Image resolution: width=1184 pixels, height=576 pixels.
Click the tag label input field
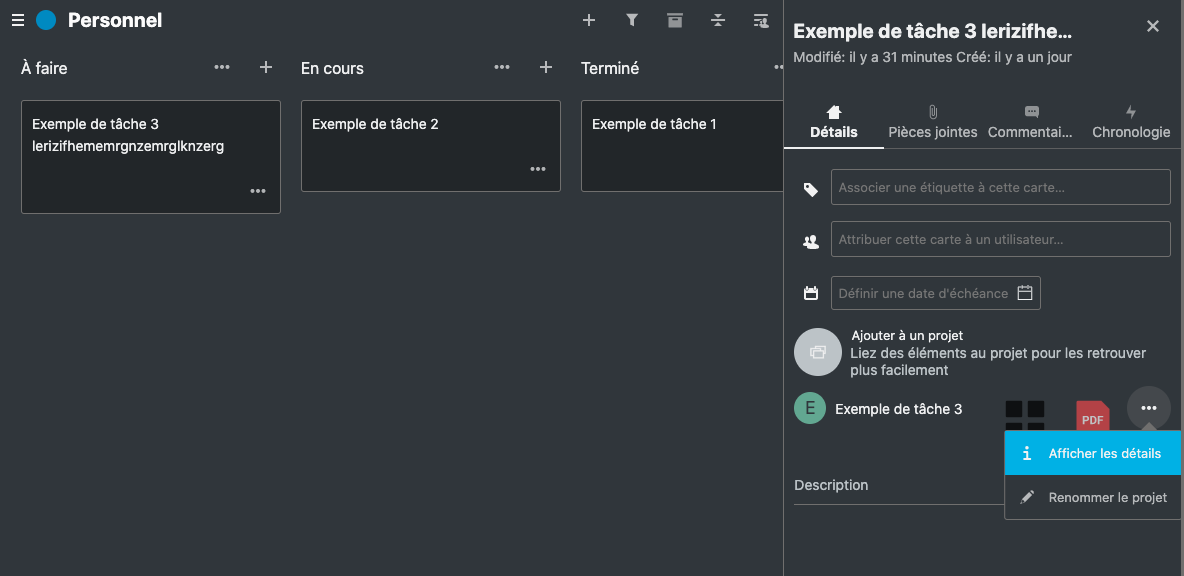point(1001,187)
